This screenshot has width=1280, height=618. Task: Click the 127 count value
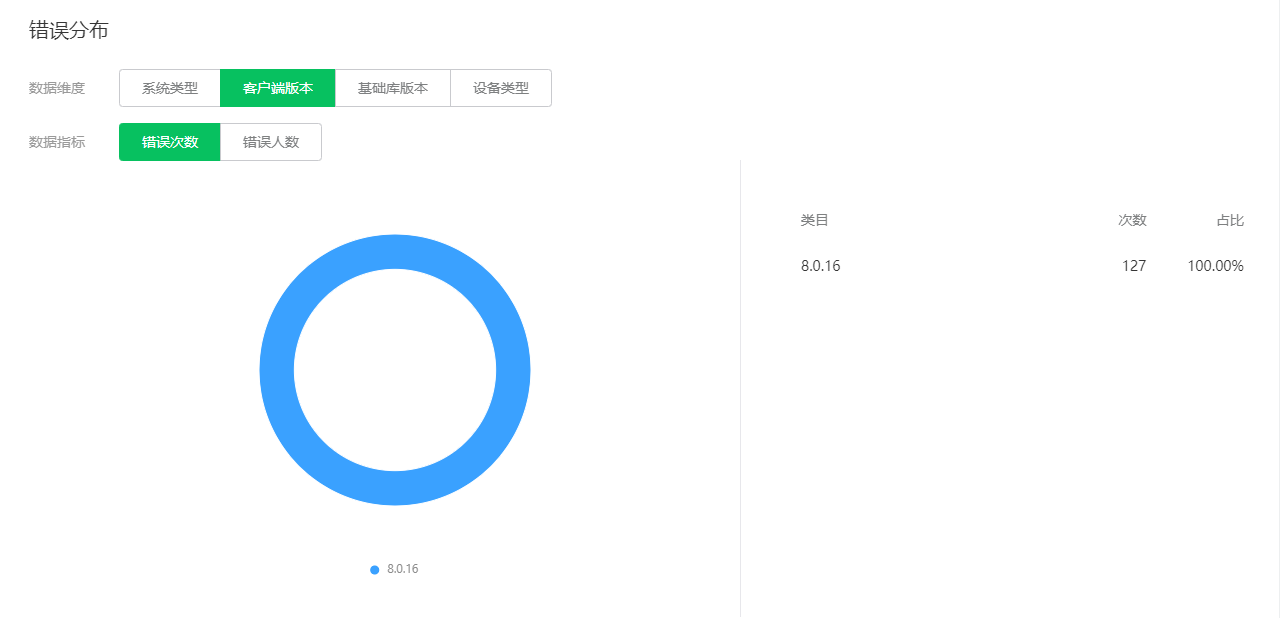coord(1134,266)
